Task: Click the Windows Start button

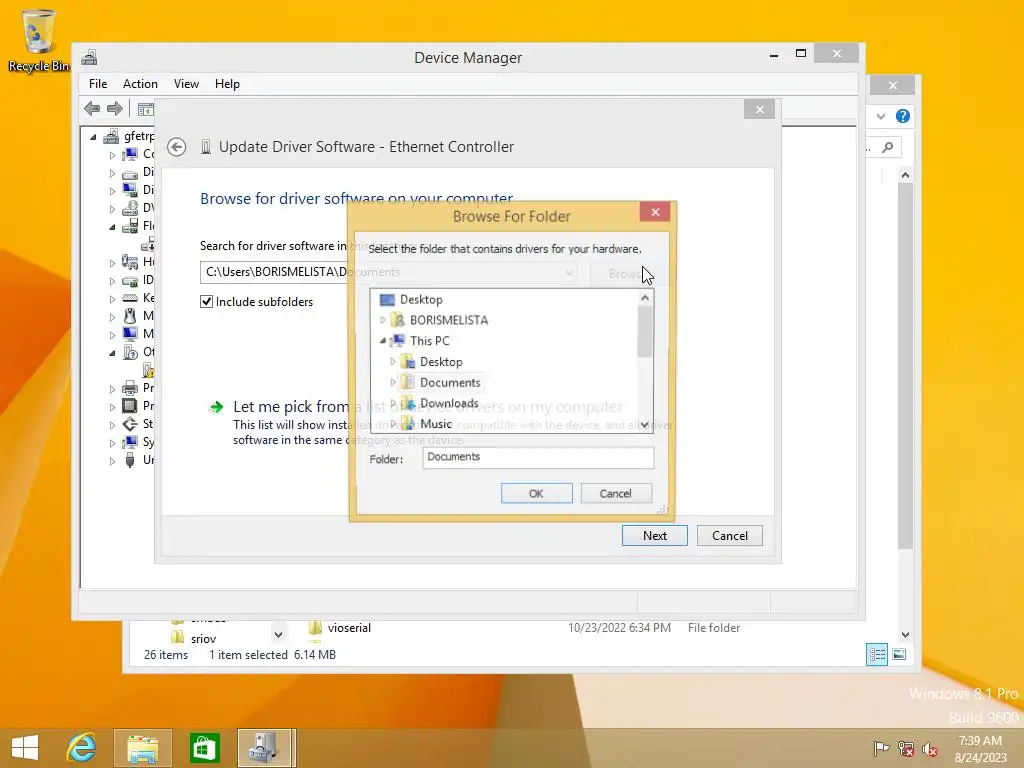Action: [x=25, y=748]
